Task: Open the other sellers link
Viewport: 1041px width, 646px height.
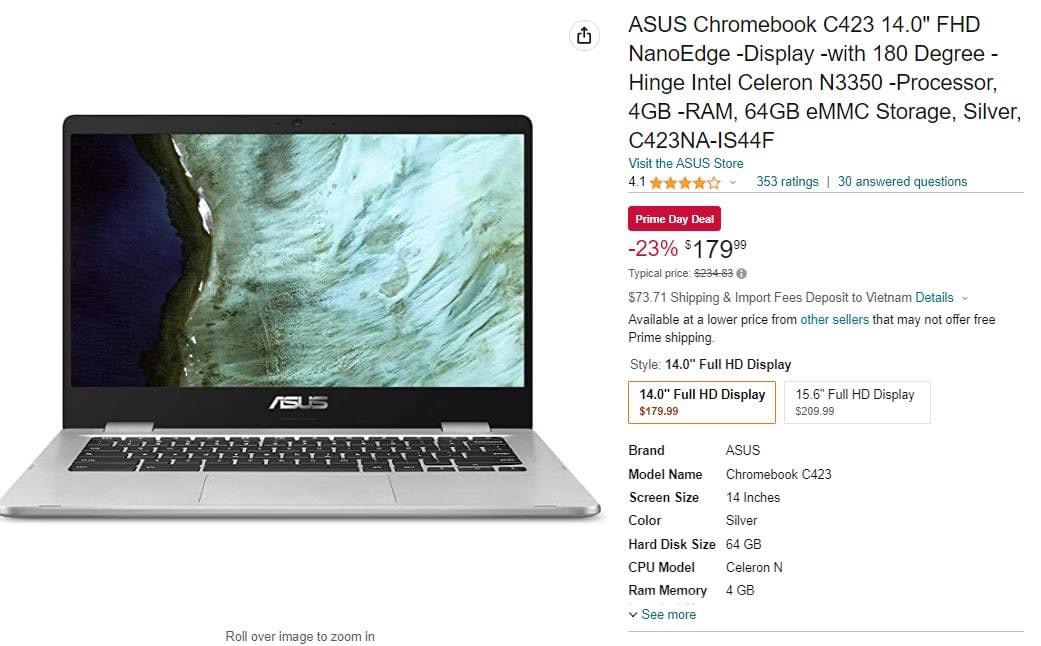Action: (835, 319)
